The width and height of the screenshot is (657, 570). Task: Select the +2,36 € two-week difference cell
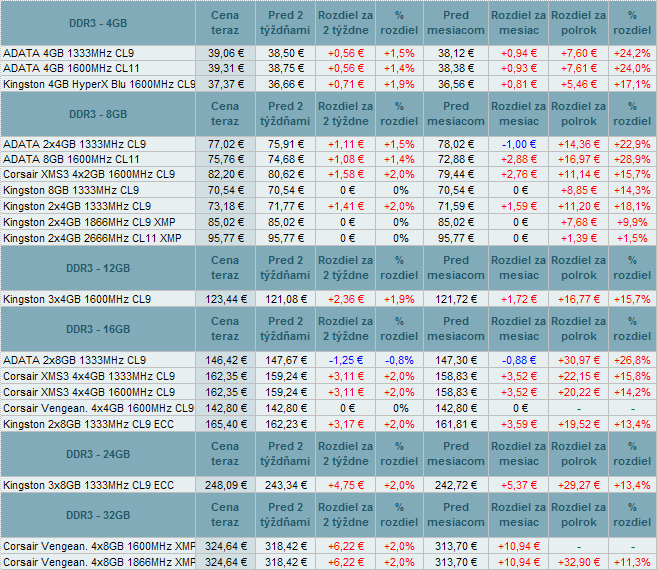(346, 299)
